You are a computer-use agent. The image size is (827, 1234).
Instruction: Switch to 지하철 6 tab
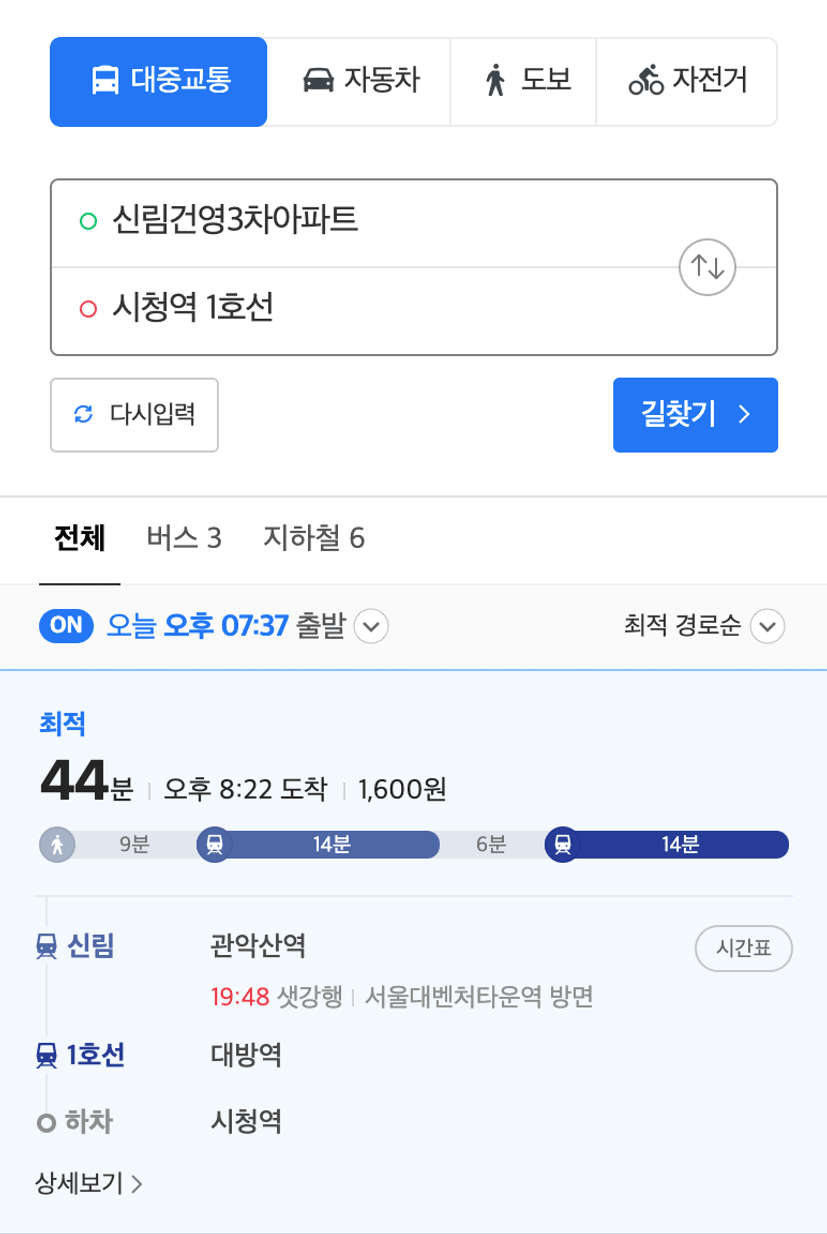pos(314,539)
